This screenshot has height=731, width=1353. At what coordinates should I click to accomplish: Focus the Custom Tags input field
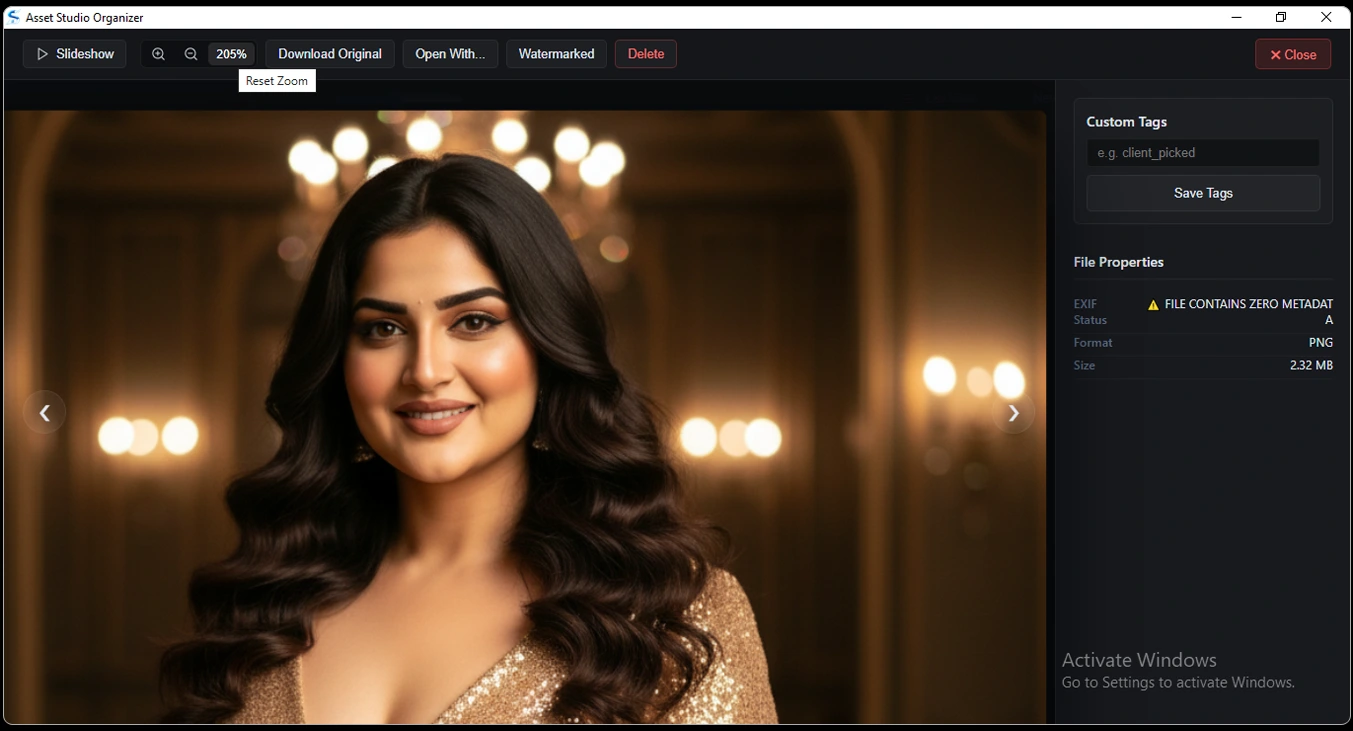pos(1203,153)
